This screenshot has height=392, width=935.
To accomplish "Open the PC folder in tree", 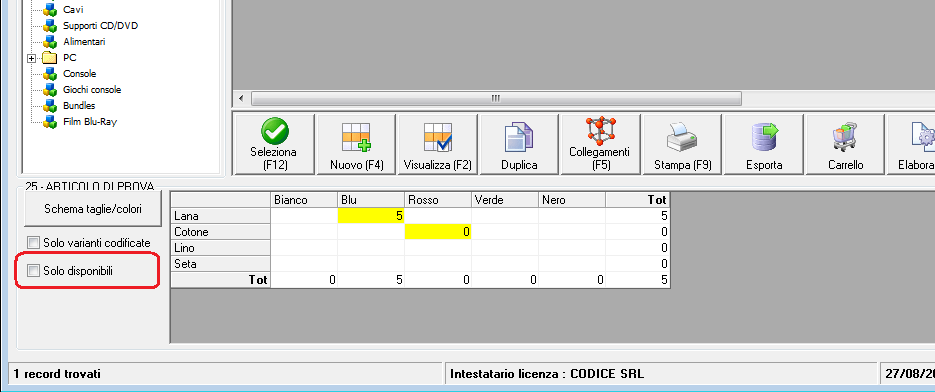I will tap(50, 58).
